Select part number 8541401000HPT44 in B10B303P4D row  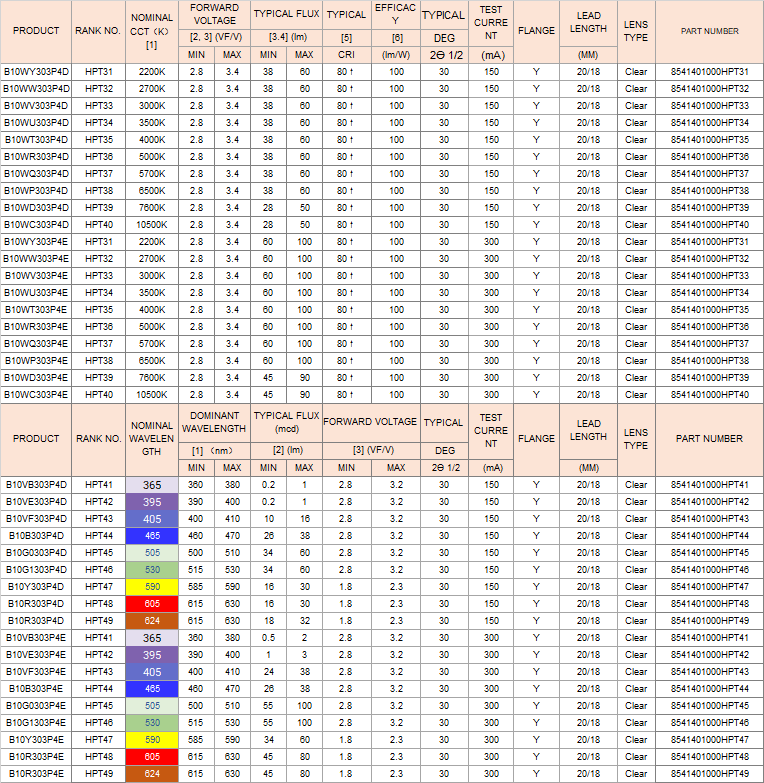710,536
